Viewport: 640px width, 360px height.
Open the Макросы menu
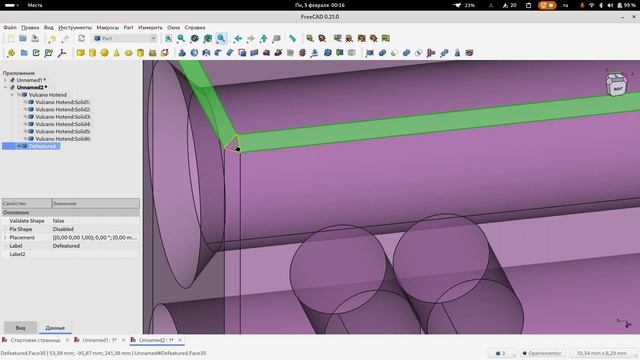pos(107,27)
